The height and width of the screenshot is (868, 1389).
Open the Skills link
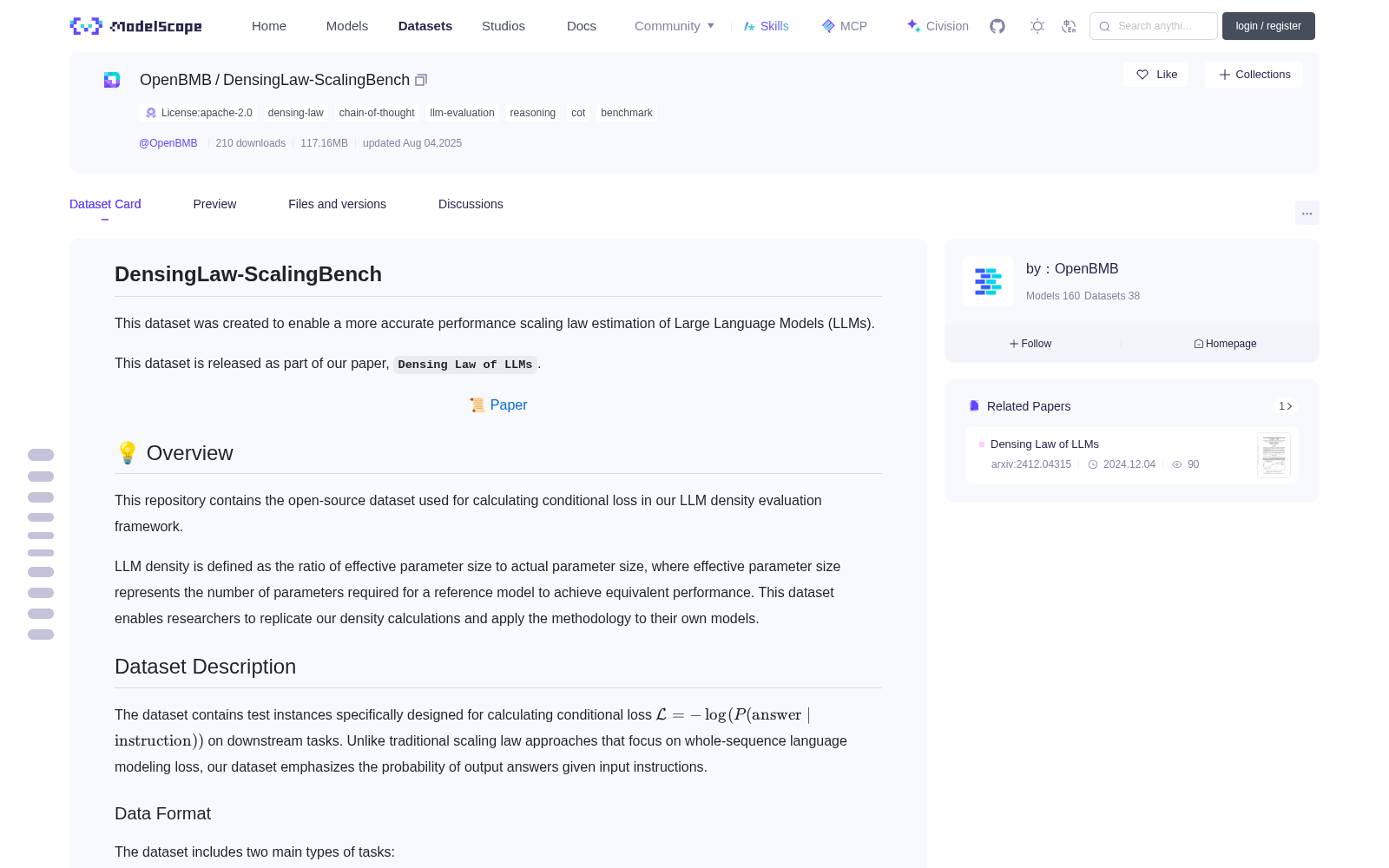click(x=767, y=26)
